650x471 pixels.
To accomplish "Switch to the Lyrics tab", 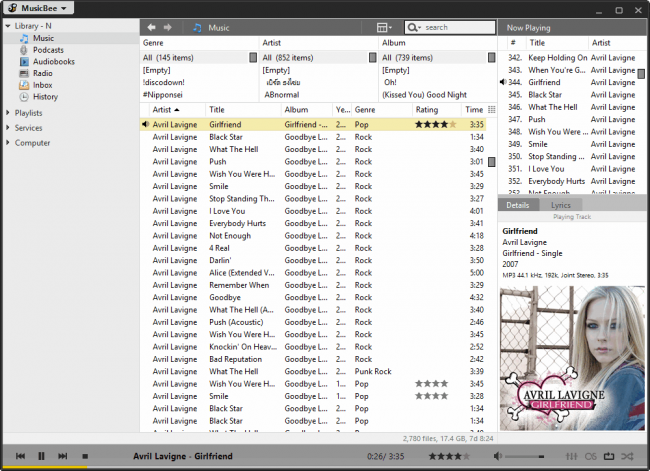I will click(x=560, y=205).
